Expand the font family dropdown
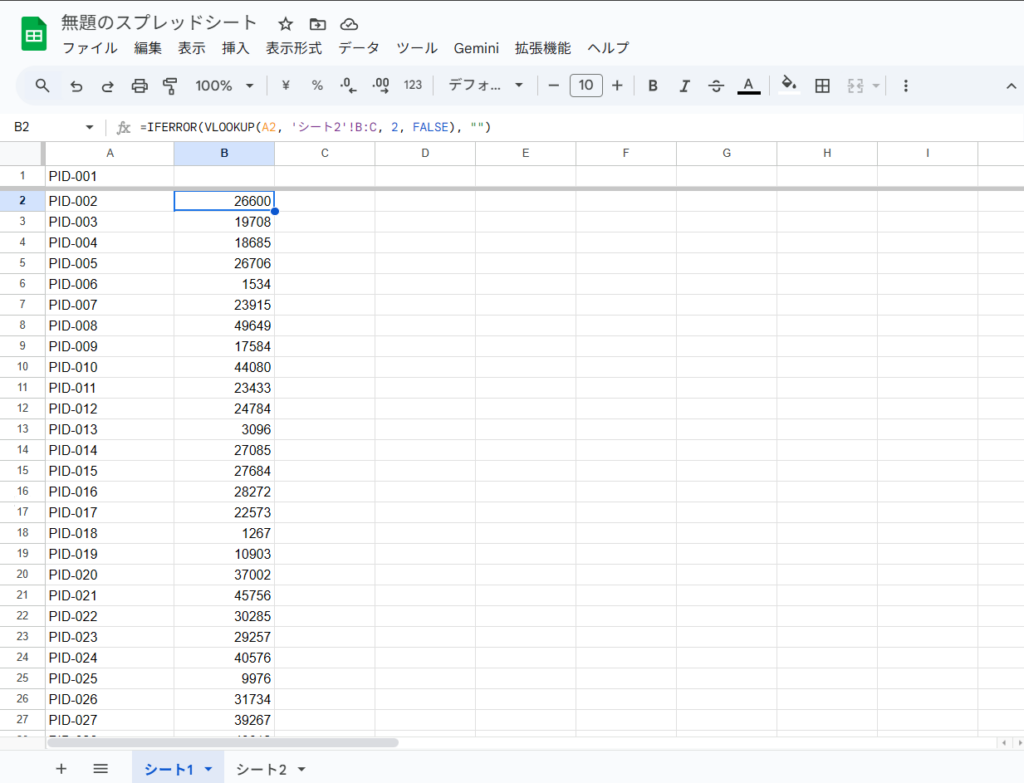This screenshot has width=1024, height=783. coord(486,86)
